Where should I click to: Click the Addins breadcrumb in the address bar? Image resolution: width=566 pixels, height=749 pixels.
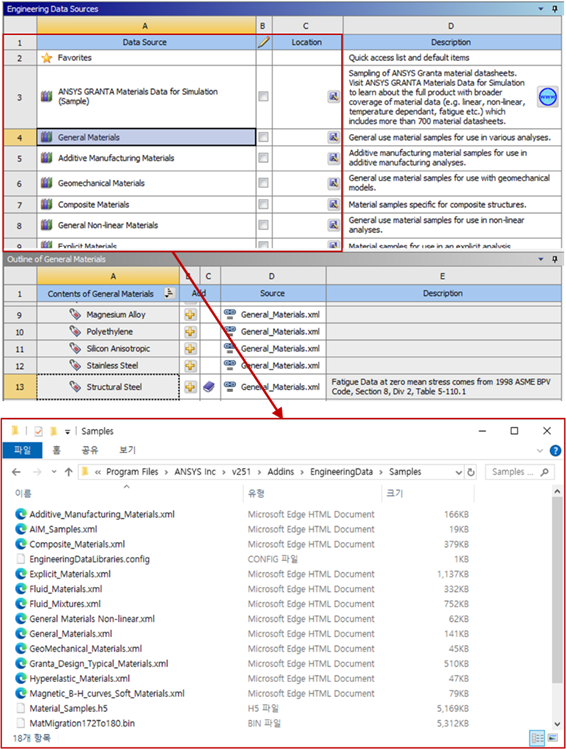[281, 472]
